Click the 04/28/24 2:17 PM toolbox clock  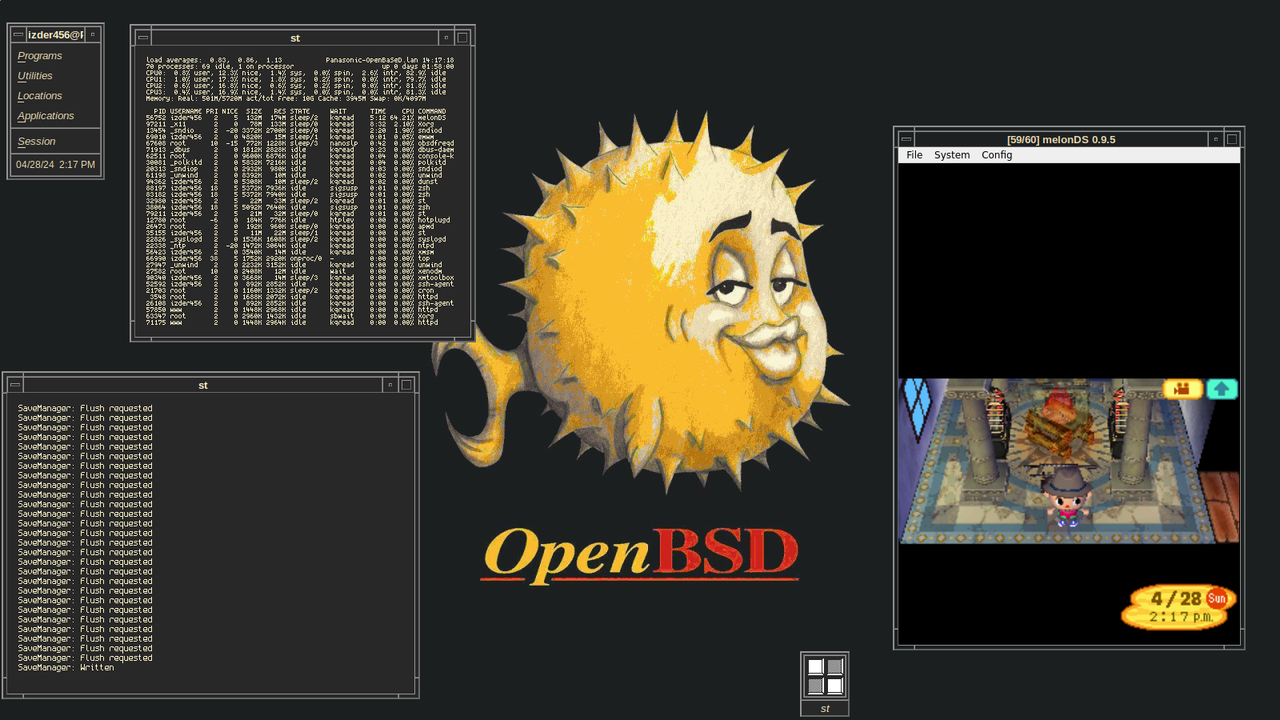(56, 164)
